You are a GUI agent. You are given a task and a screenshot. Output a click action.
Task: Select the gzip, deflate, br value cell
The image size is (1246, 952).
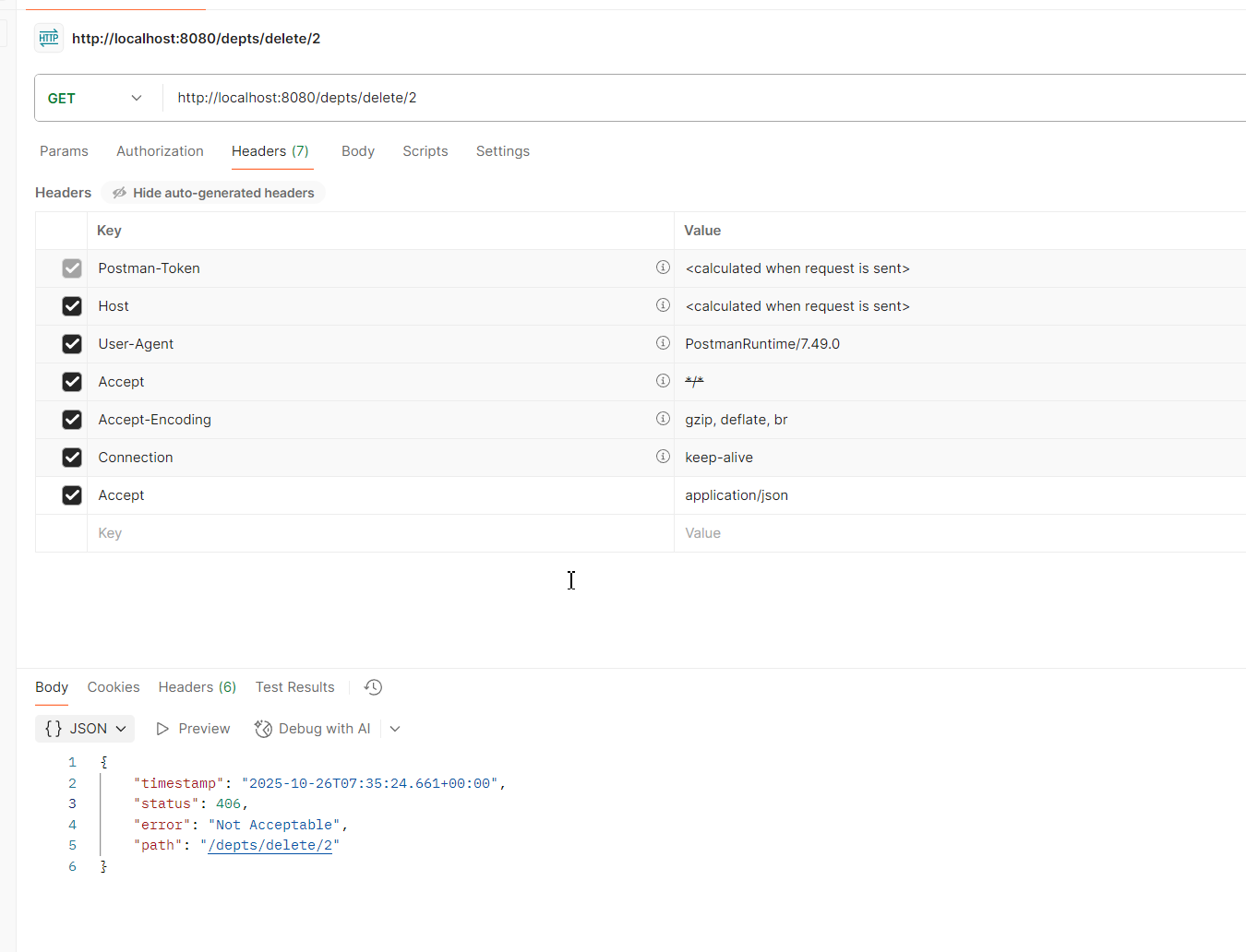(x=960, y=420)
